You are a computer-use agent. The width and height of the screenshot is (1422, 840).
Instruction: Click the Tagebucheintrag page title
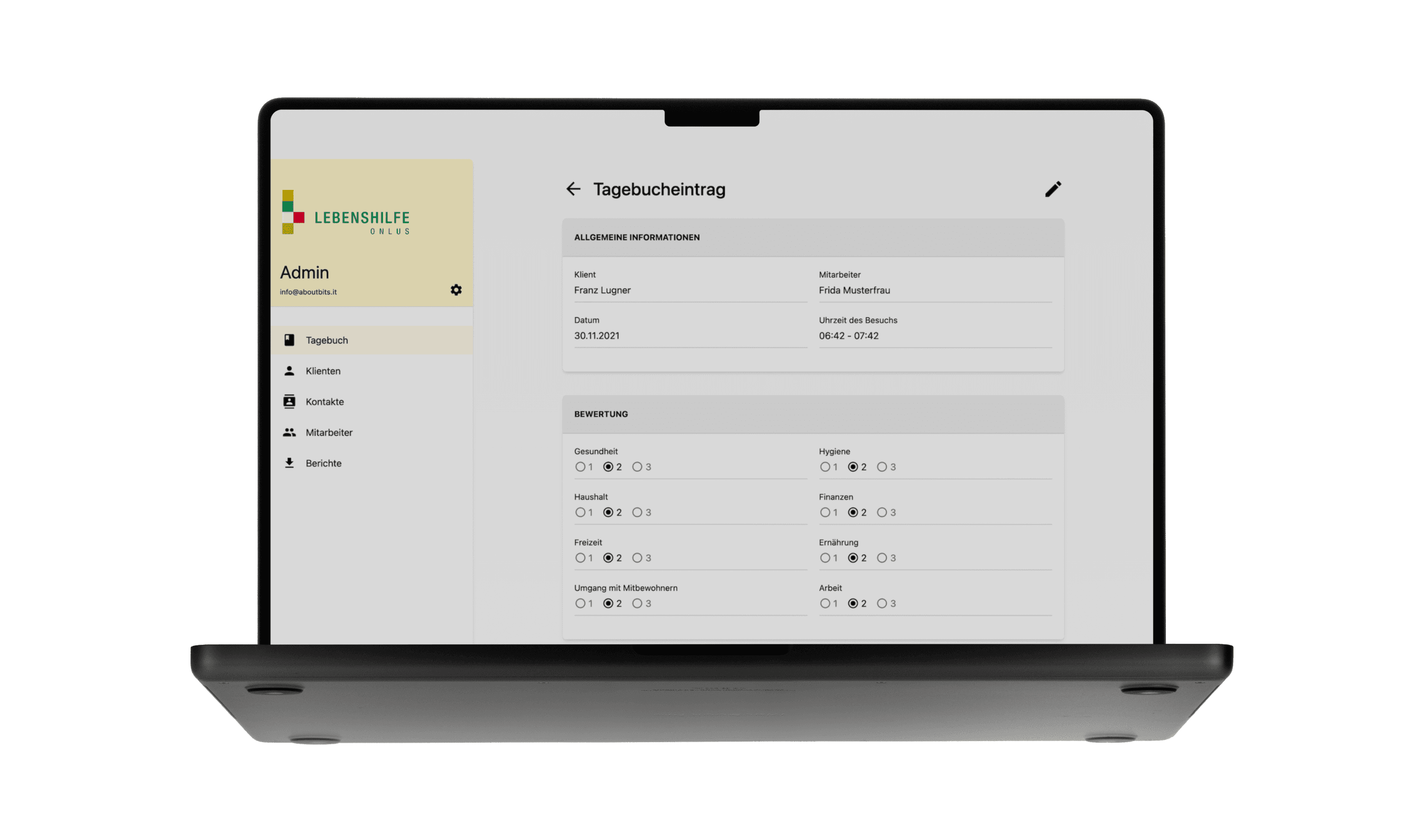click(660, 189)
